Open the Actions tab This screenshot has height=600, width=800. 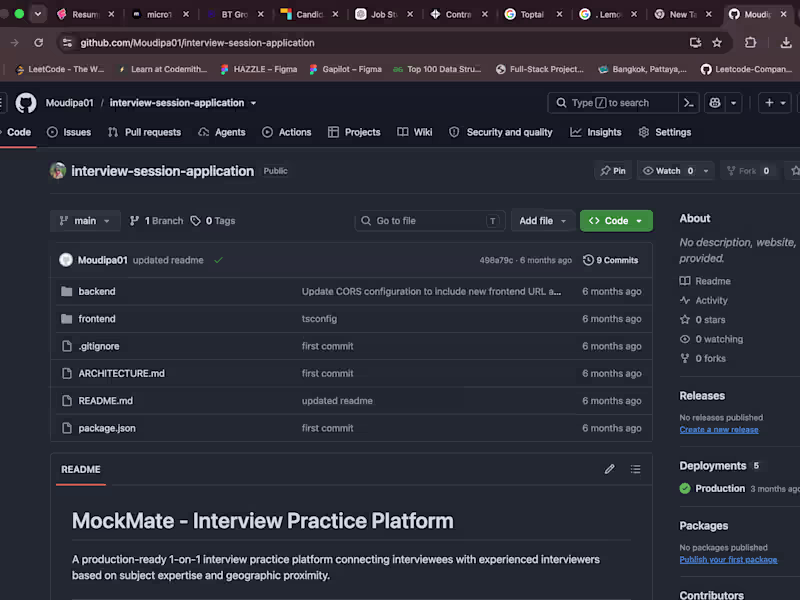(x=286, y=132)
